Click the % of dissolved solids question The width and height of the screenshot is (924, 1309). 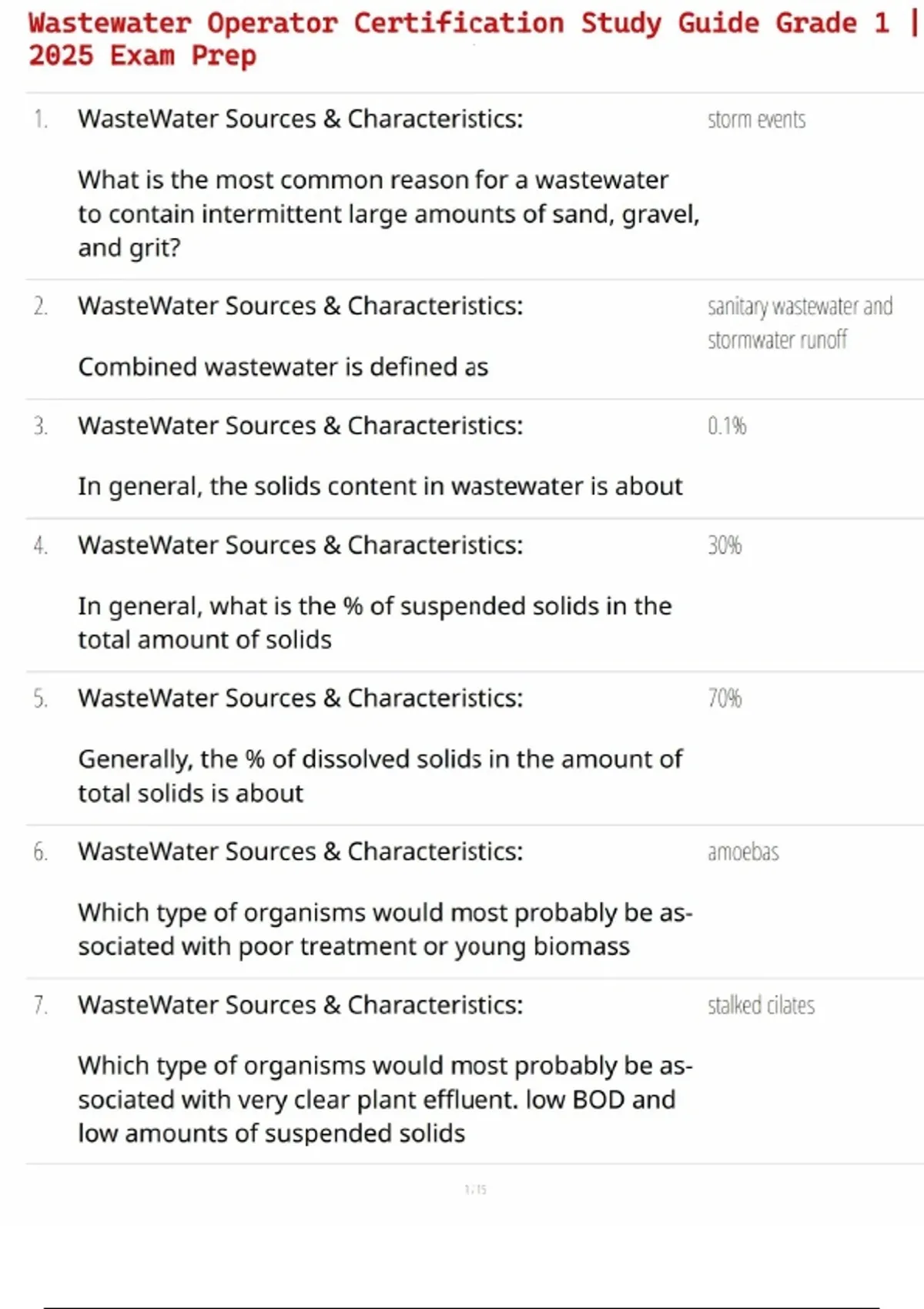tap(380, 775)
